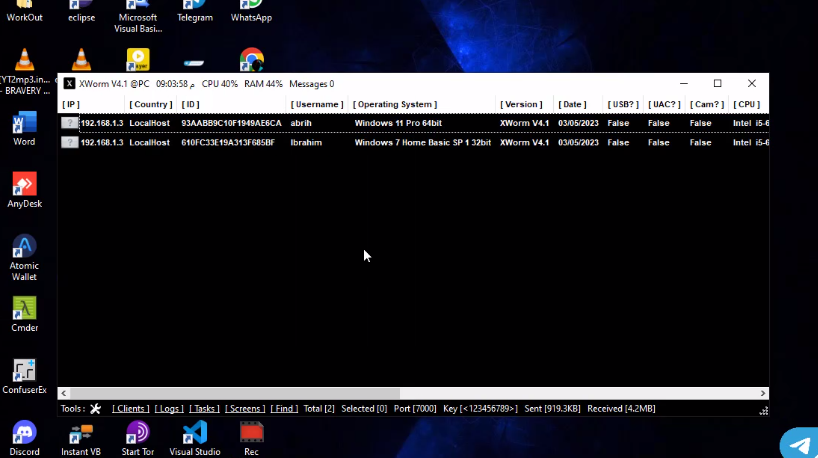This screenshot has height=458, width=818.
Task: Open the YT2mp3 BRAVERY VLC file
Action: 25,71
